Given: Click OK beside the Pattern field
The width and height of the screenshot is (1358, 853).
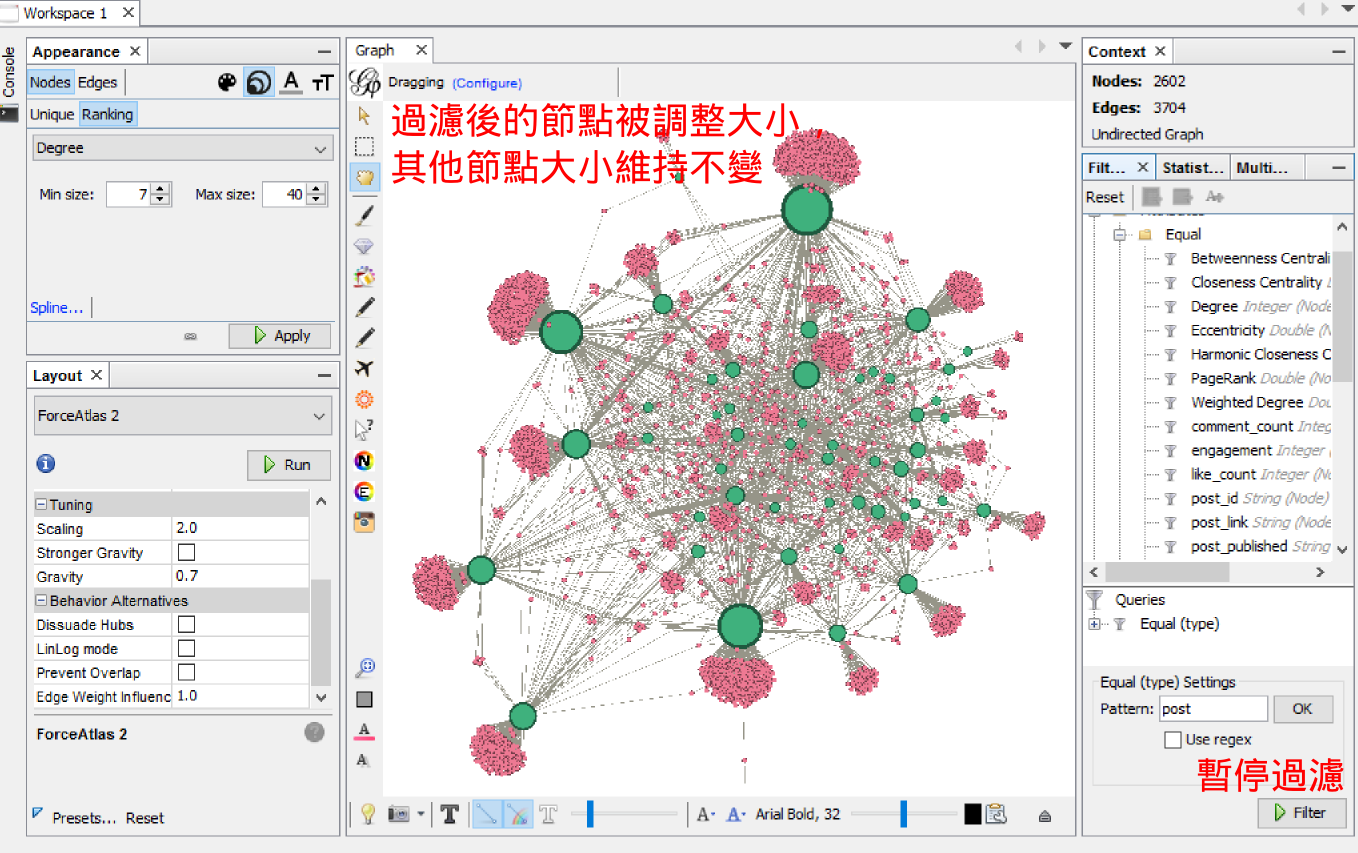Looking at the screenshot, I should coord(1302,709).
